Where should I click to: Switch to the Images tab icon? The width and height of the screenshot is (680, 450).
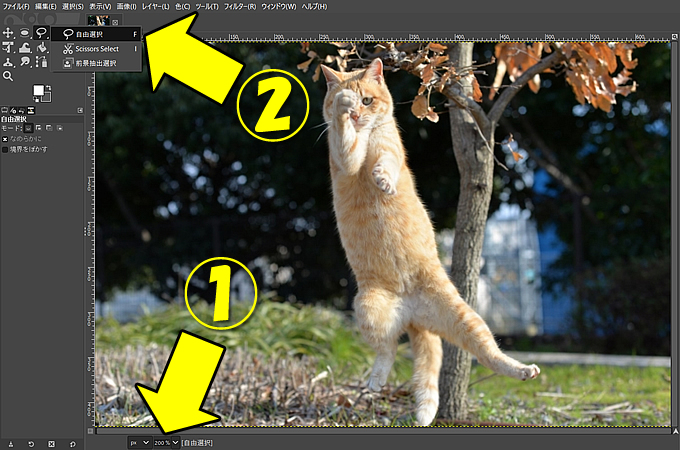click(x=31, y=111)
